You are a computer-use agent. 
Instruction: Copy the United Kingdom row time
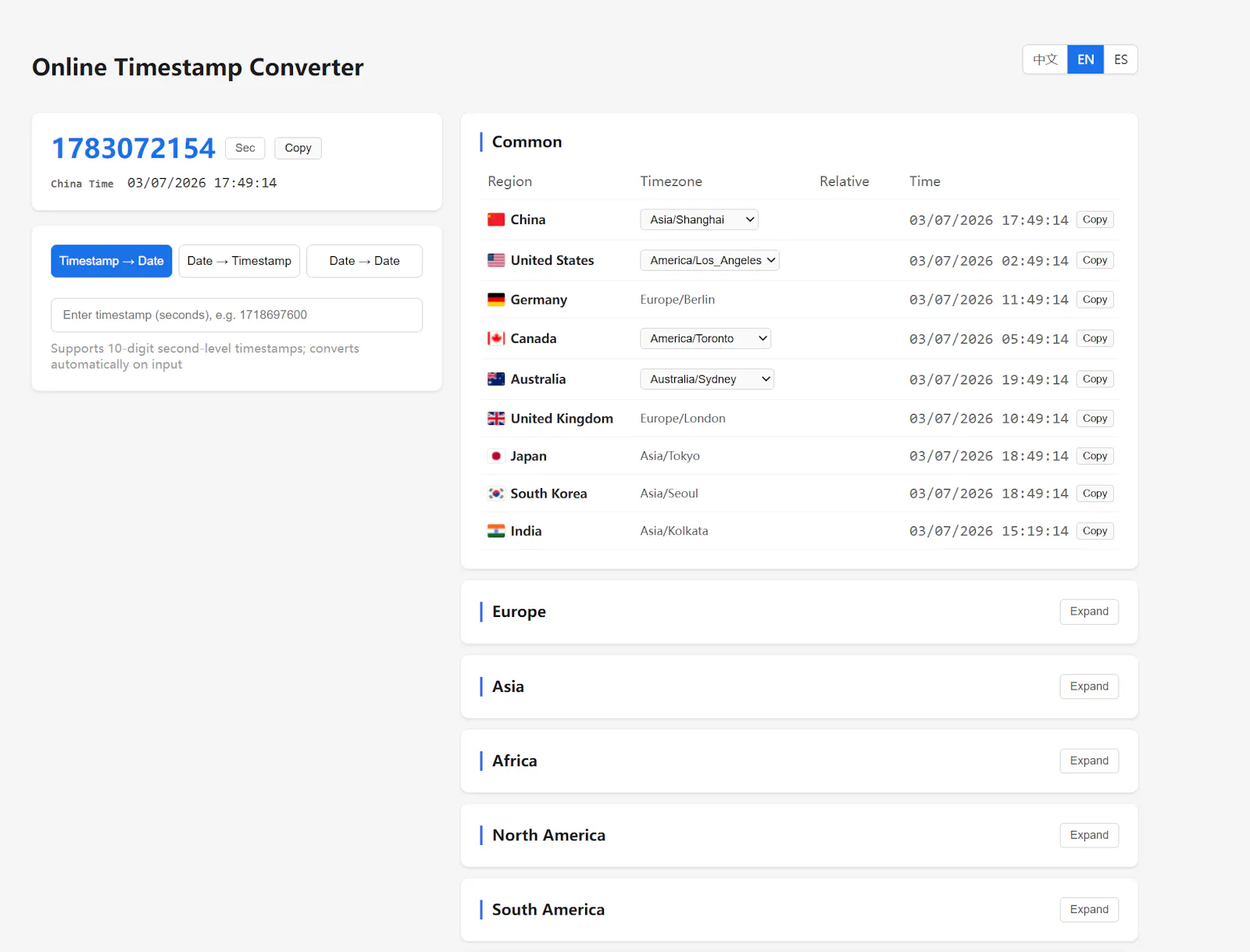tap(1095, 419)
